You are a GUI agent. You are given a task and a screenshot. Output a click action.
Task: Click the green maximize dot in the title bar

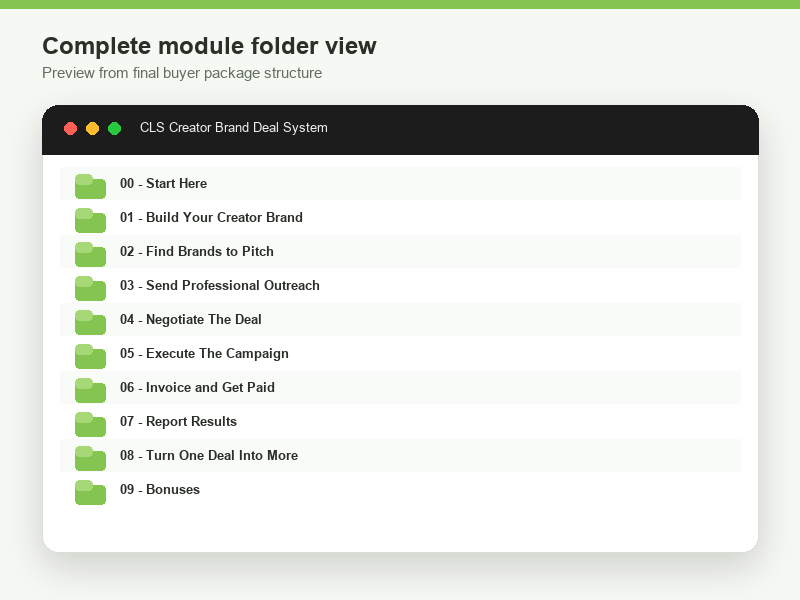tap(115, 129)
